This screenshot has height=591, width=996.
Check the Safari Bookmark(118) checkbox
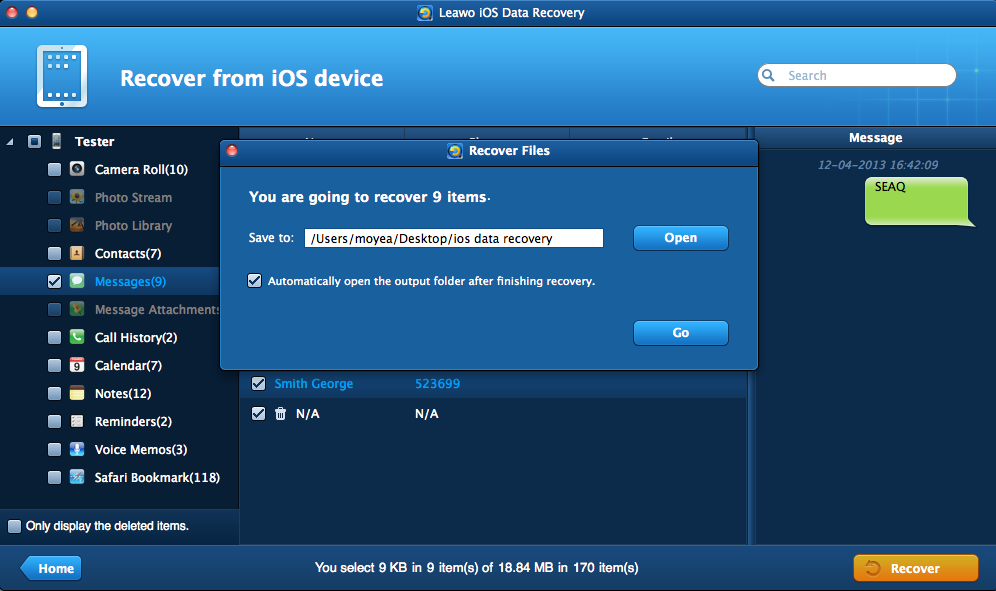[55, 477]
